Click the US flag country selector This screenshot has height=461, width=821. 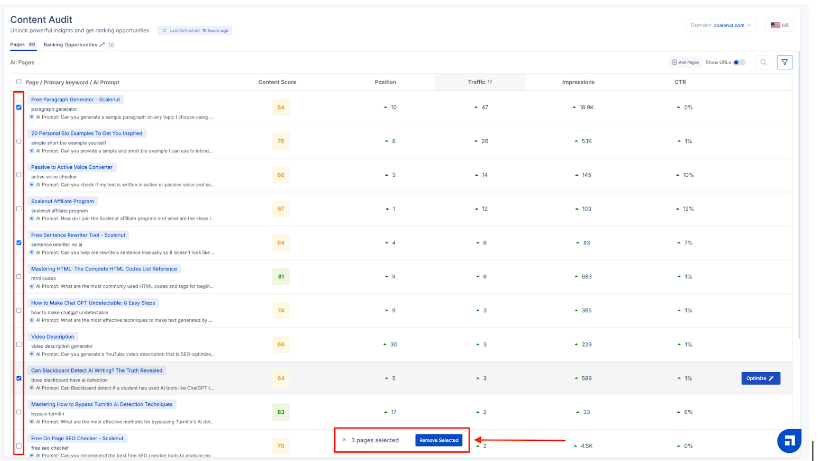click(x=778, y=25)
